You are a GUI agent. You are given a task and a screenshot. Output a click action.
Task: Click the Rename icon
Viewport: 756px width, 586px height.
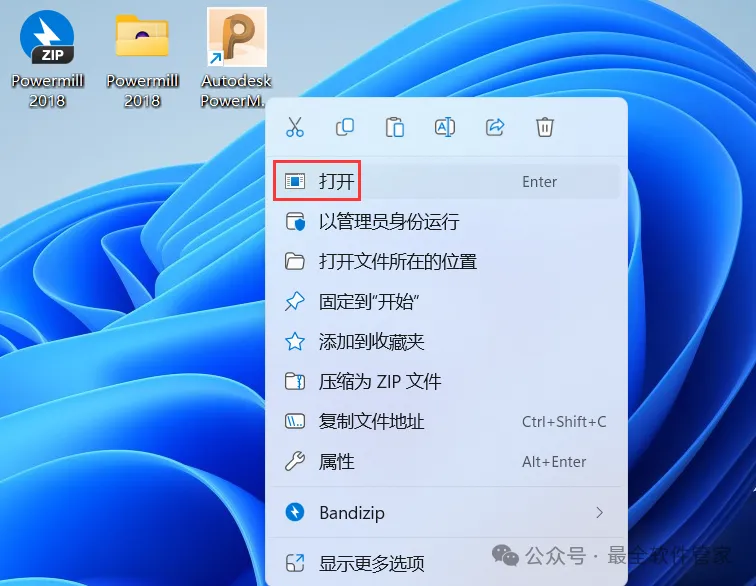445,127
